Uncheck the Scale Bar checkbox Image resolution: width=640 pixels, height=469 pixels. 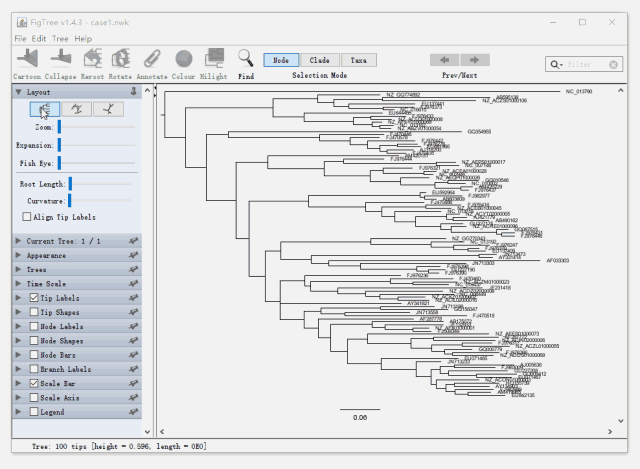pyautogui.click(x=34, y=383)
